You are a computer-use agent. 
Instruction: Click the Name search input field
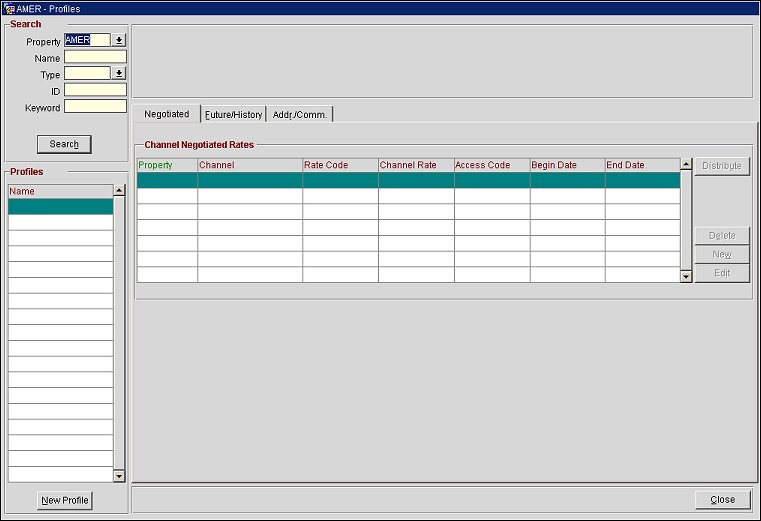pos(95,58)
